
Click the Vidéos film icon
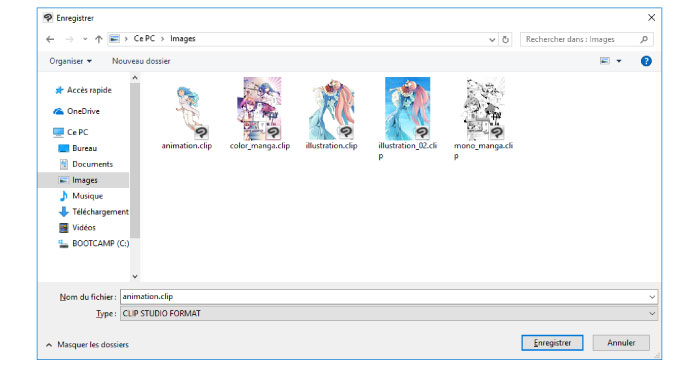coord(64,228)
